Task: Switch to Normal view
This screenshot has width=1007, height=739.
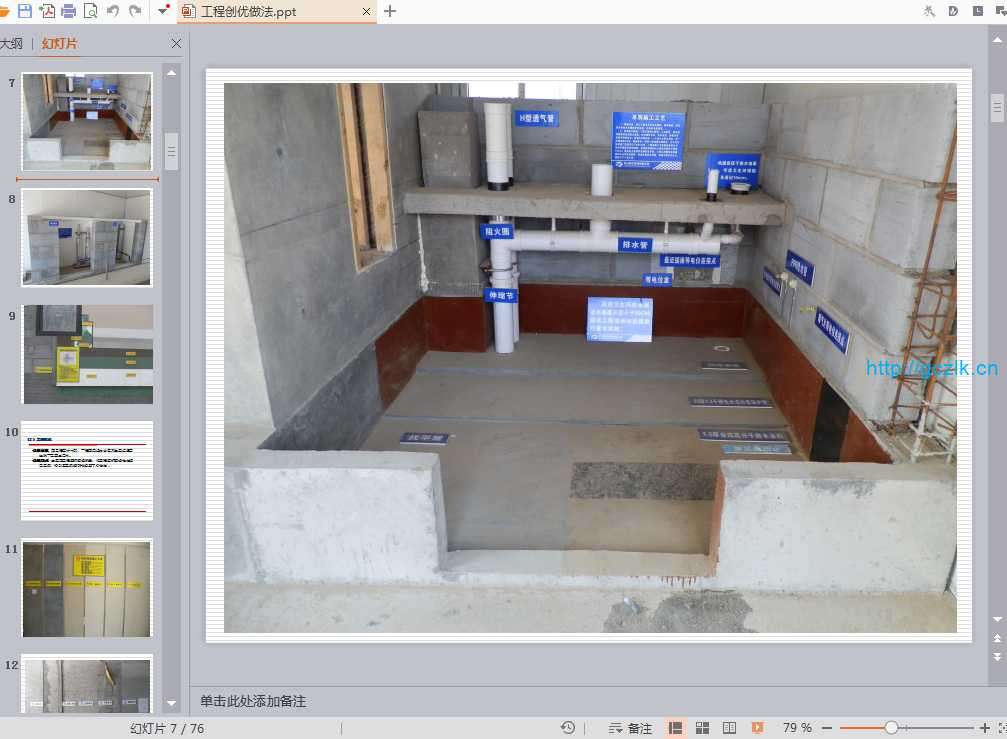Action: [676, 728]
